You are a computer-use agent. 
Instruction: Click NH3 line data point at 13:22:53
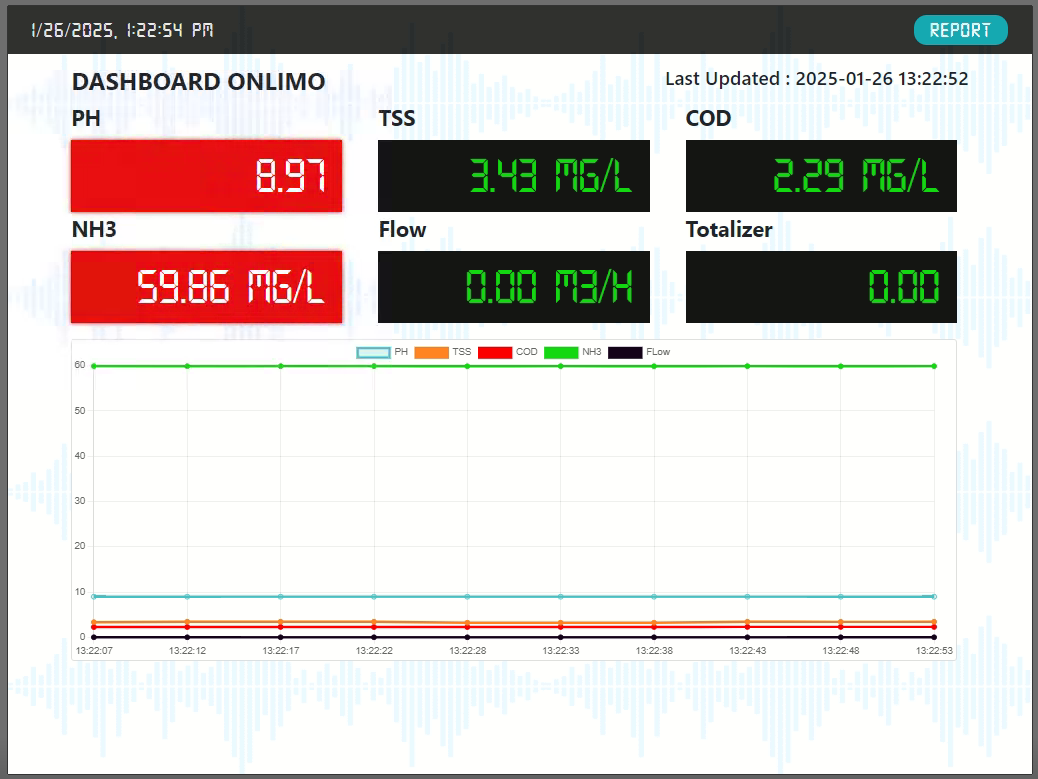[x=934, y=366]
